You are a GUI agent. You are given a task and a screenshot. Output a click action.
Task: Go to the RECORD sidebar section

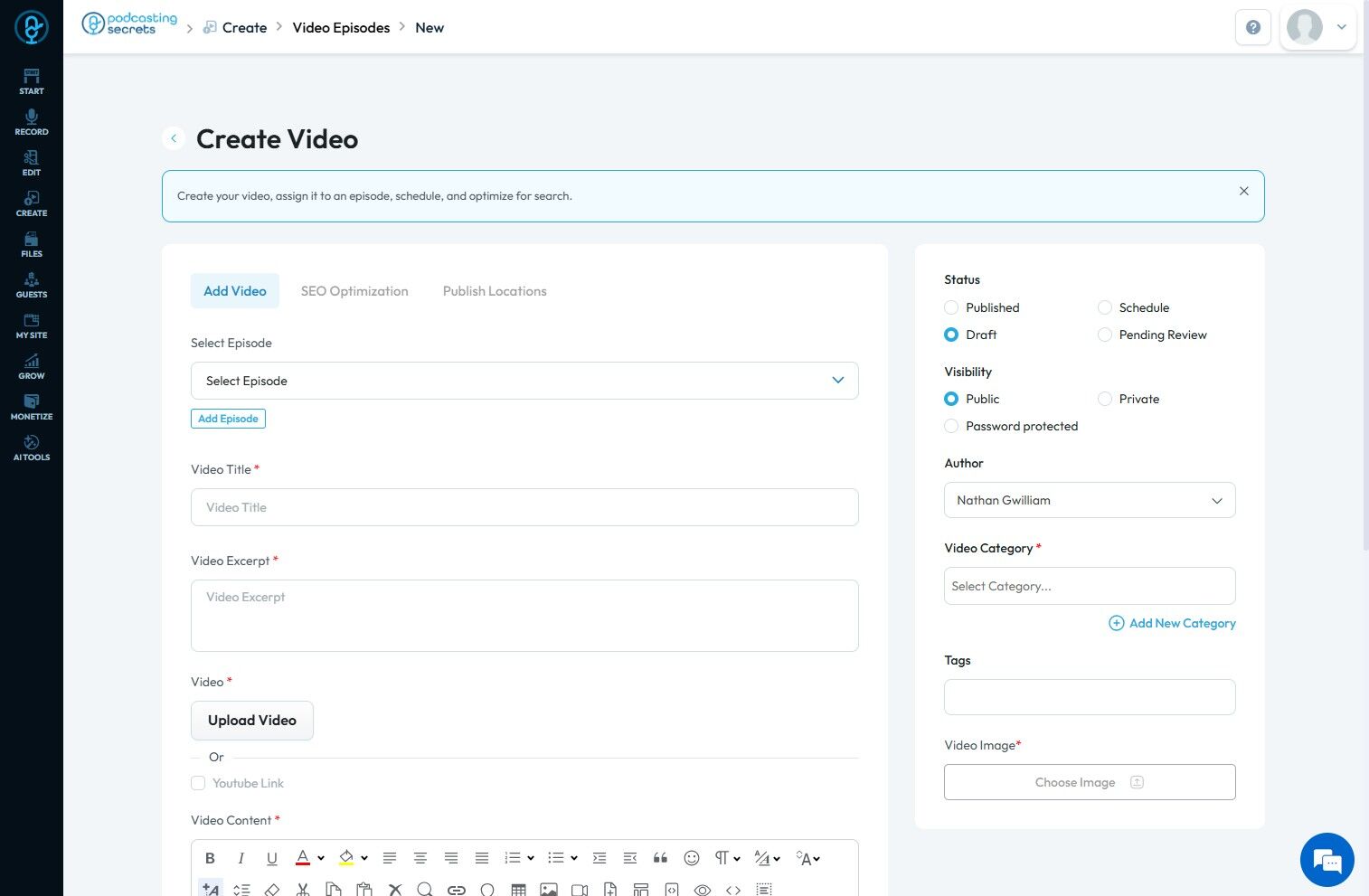tap(32, 122)
